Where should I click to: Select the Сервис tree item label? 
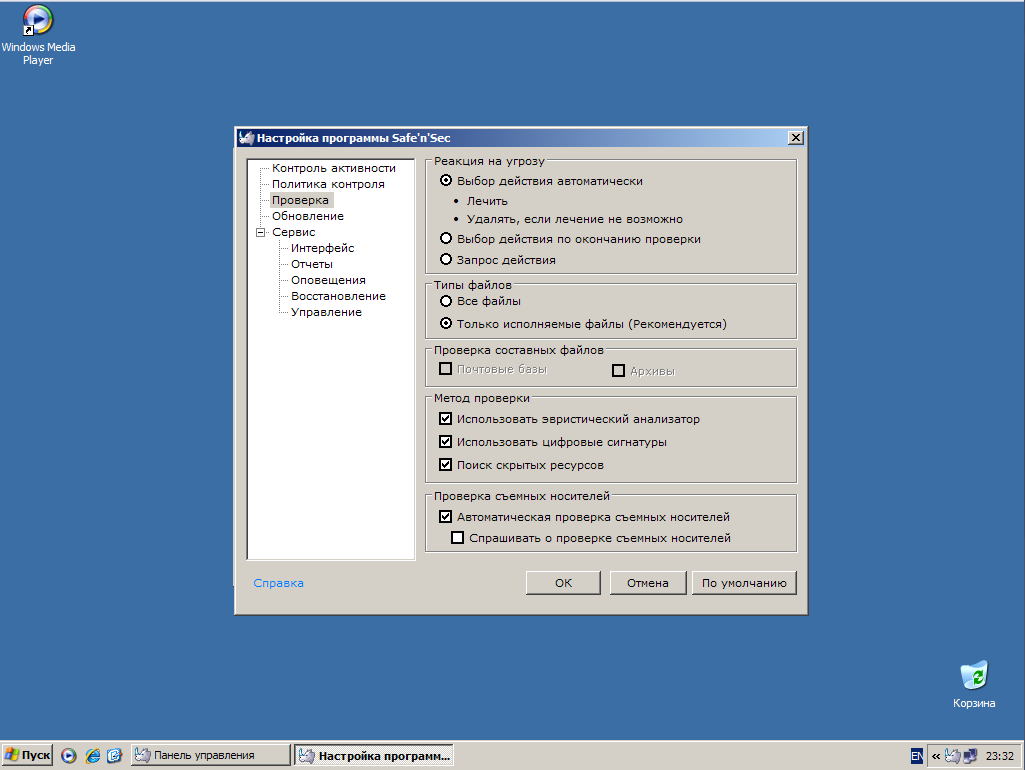(294, 232)
